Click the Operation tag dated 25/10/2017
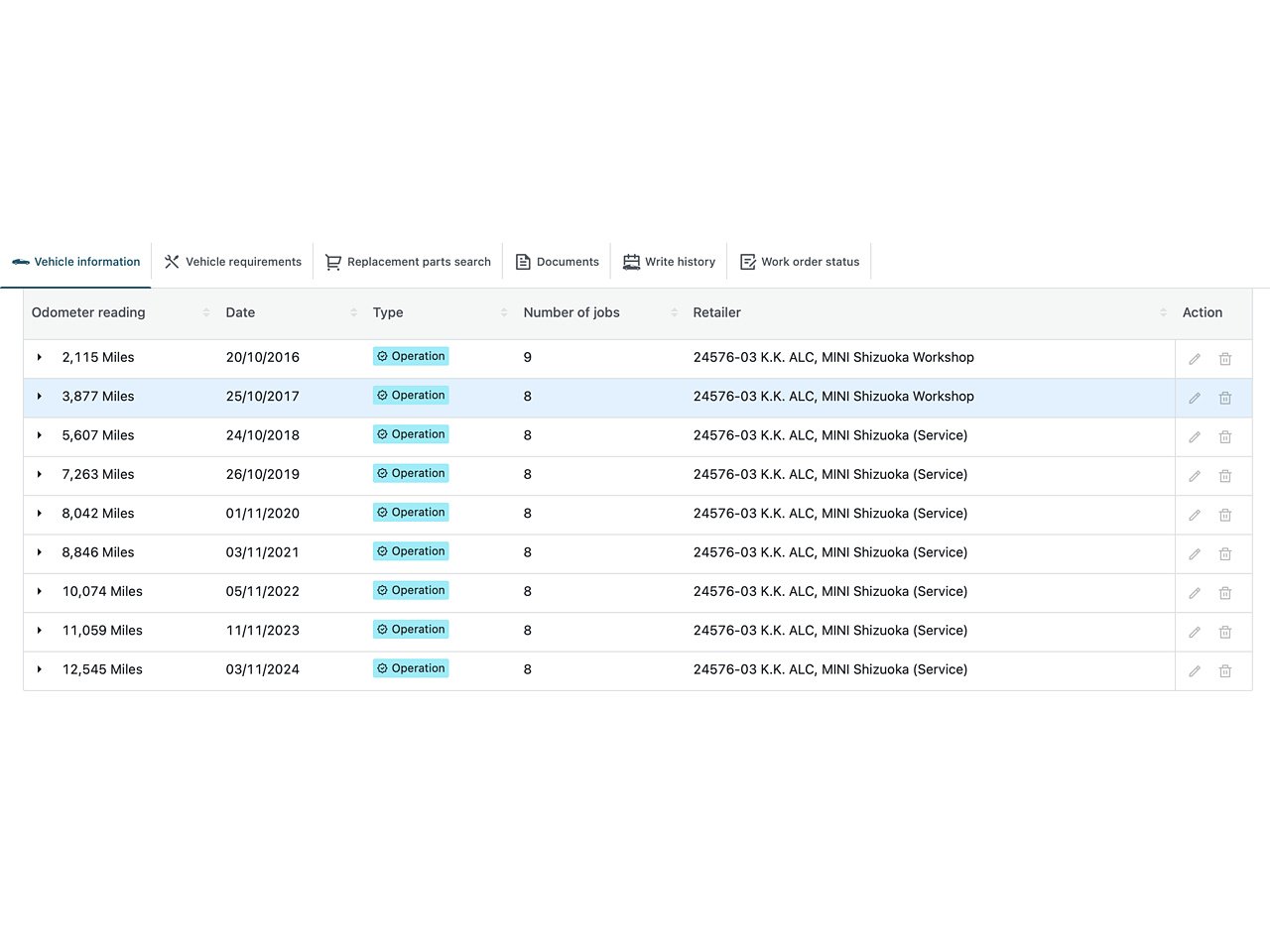This screenshot has height=952, width=1270. pos(411,396)
